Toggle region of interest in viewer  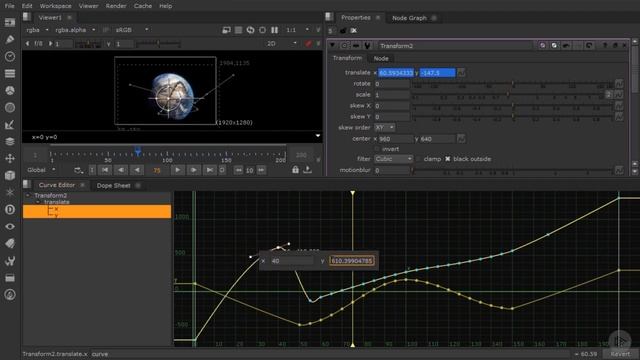(262, 30)
